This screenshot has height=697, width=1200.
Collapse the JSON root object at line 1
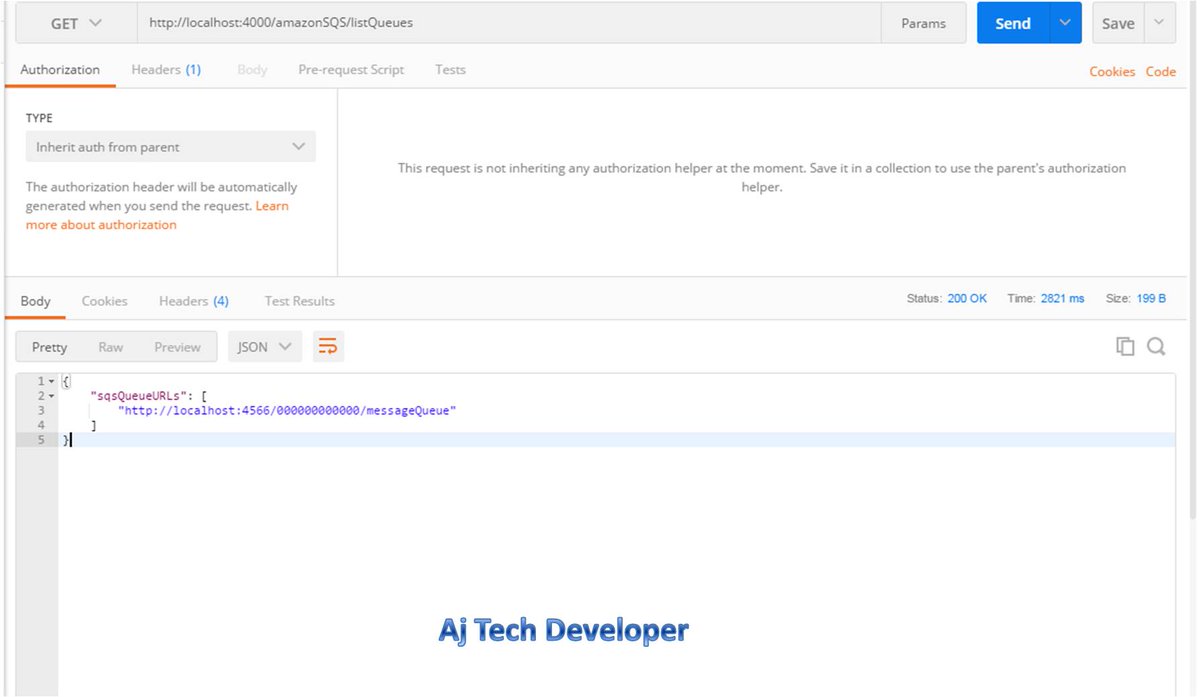pos(51,382)
